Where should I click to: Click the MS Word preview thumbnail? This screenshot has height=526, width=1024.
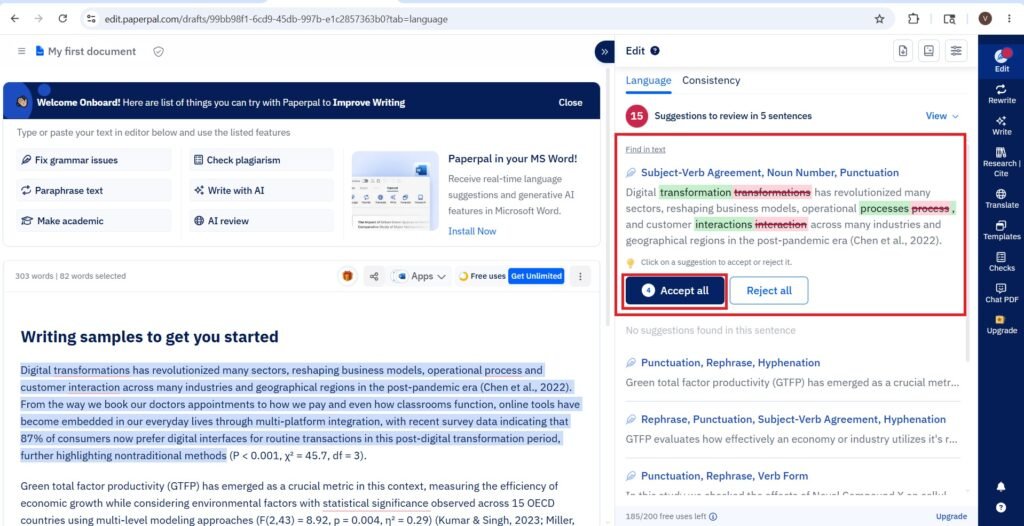[x=395, y=191]
